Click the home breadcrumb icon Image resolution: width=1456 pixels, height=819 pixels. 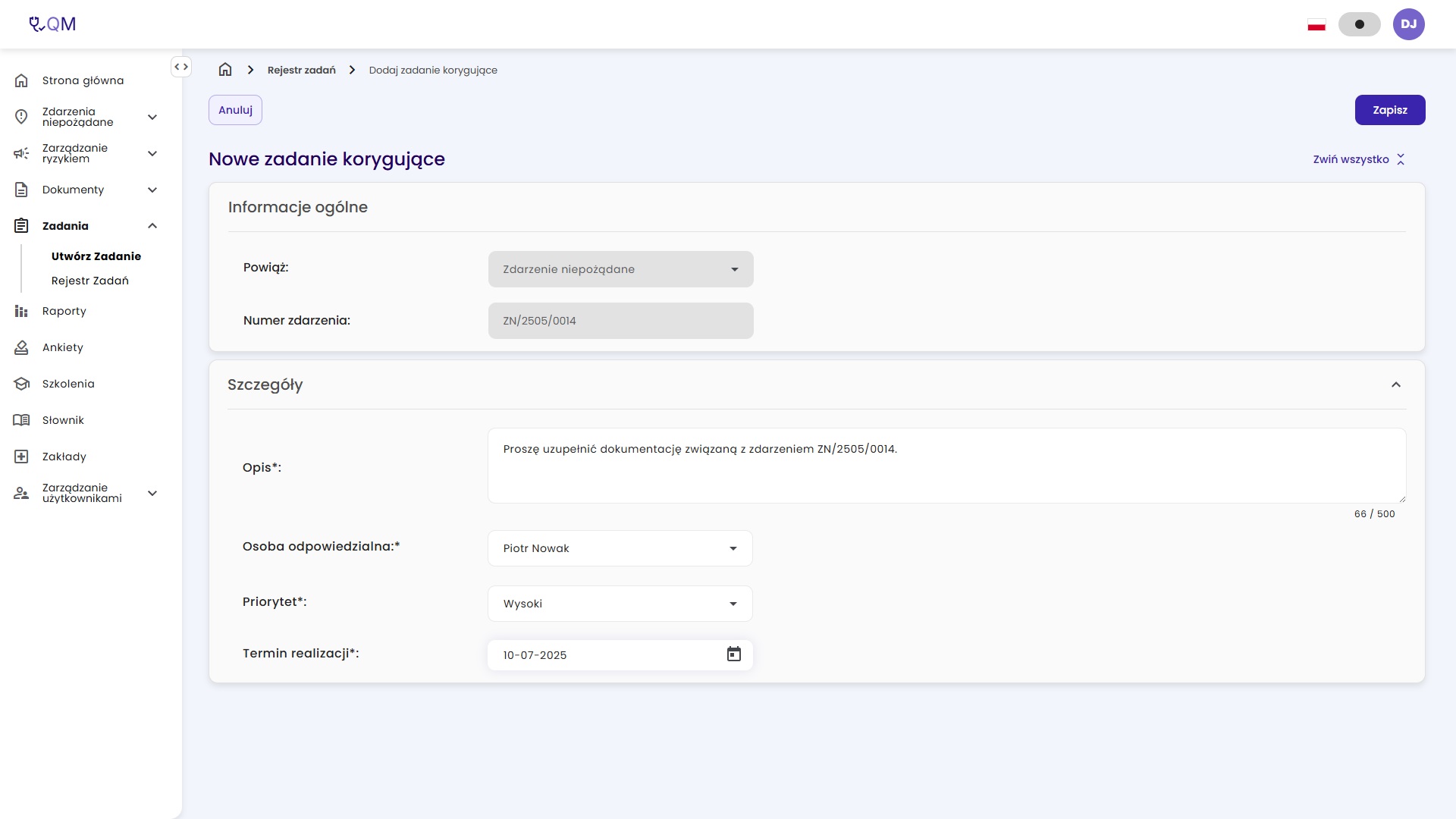[x=225, y=70]
